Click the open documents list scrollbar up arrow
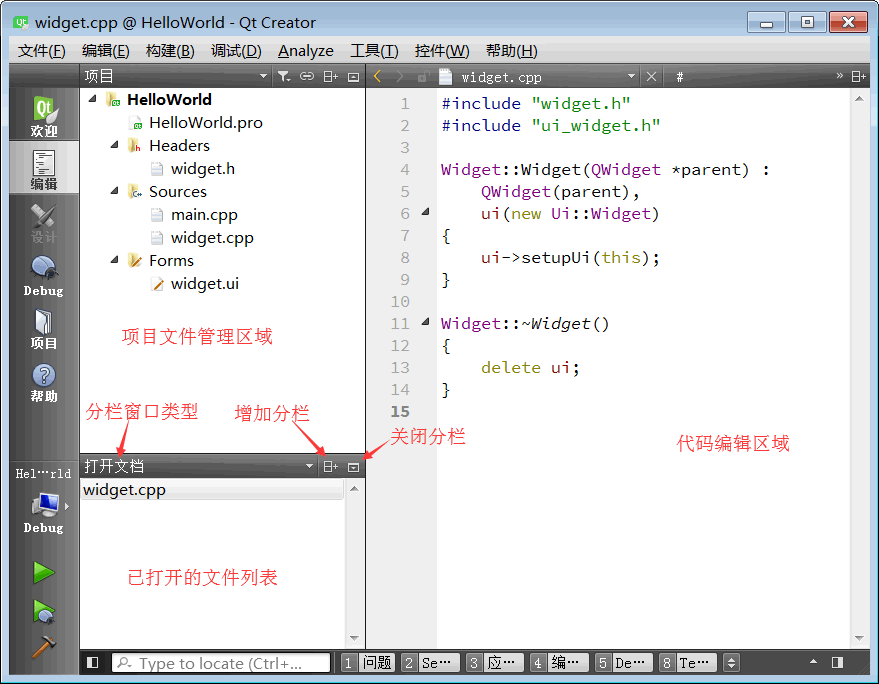The height and width of the screenshot is (684, 879). (x=354, y=489)
